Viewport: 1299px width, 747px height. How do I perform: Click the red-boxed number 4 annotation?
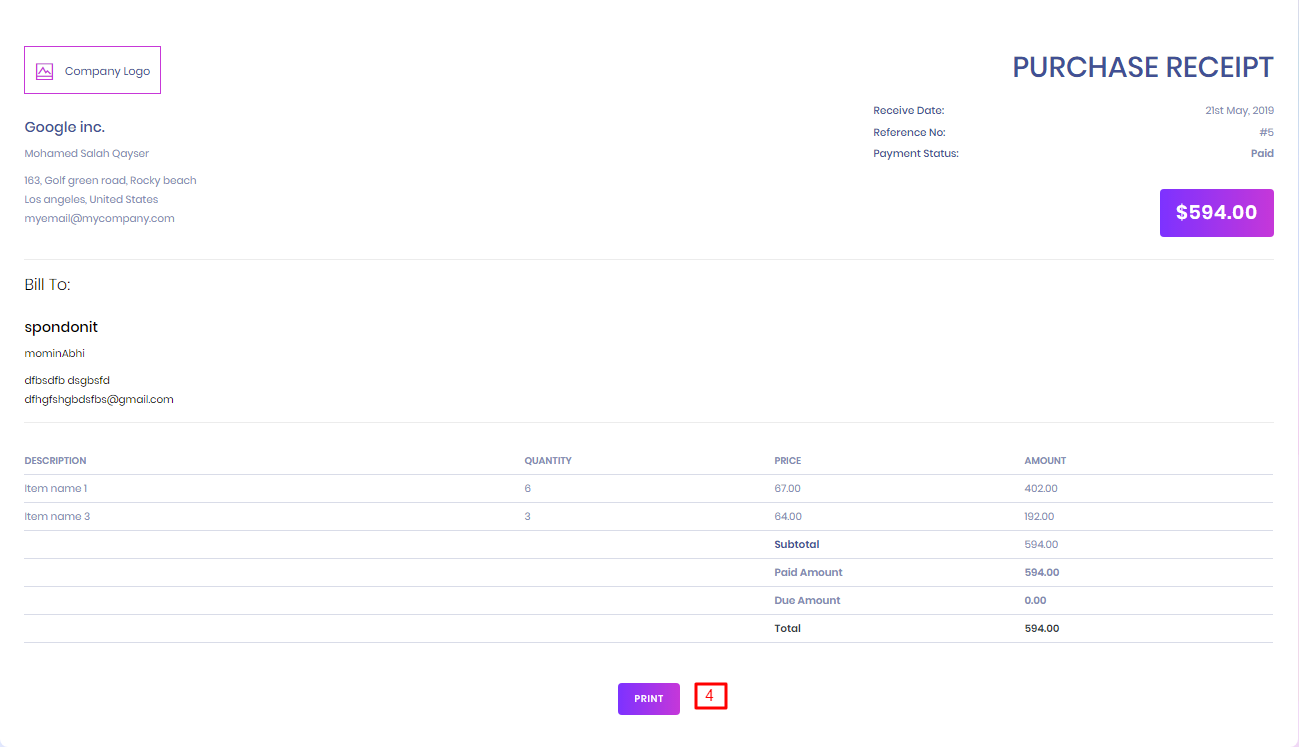[x=710, y=696]
